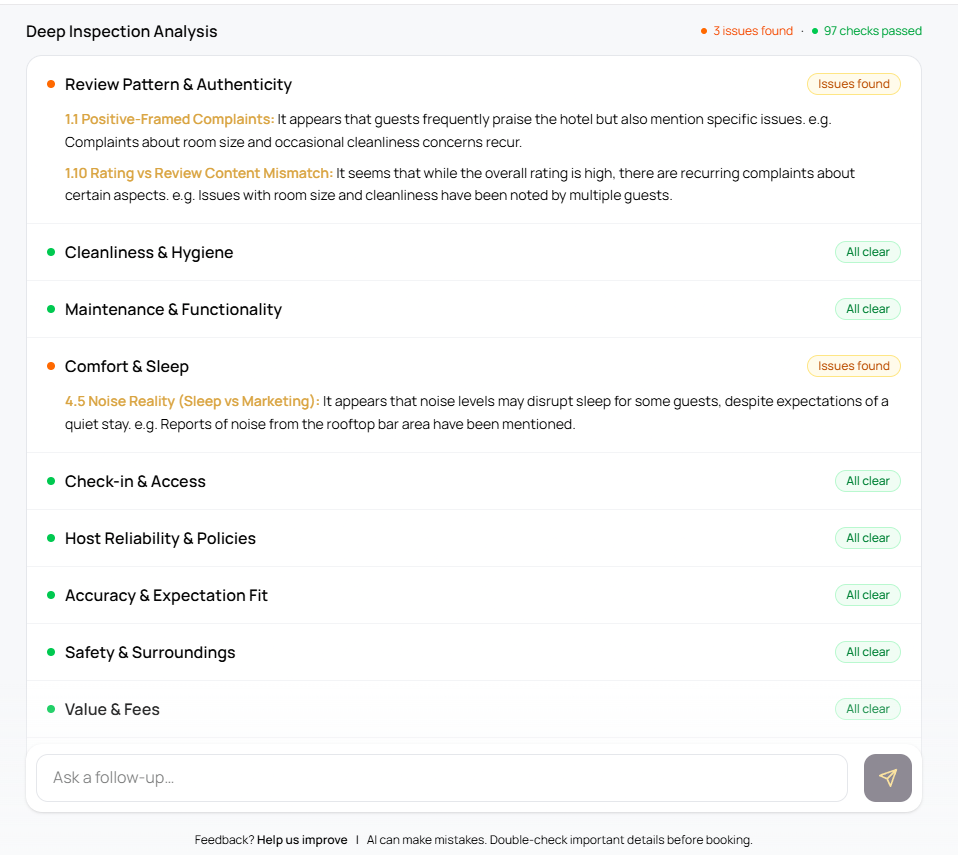The height and width of the screenshot is (855, 958).
Task: Click the orange dot beside Comfort & Sleep
Action: 51,366
